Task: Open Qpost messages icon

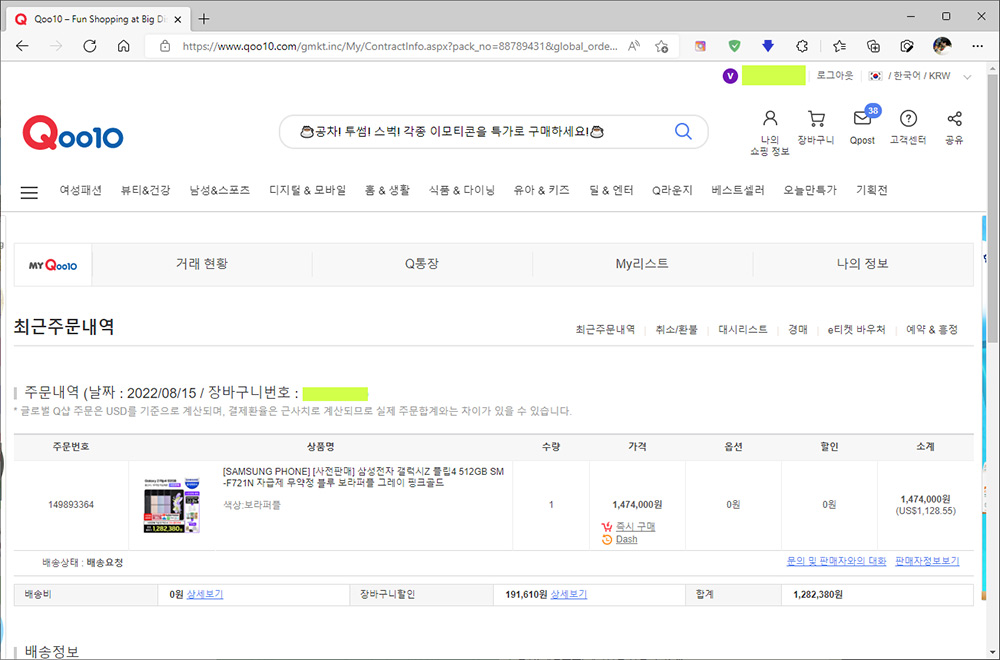Action: (862, 126)
